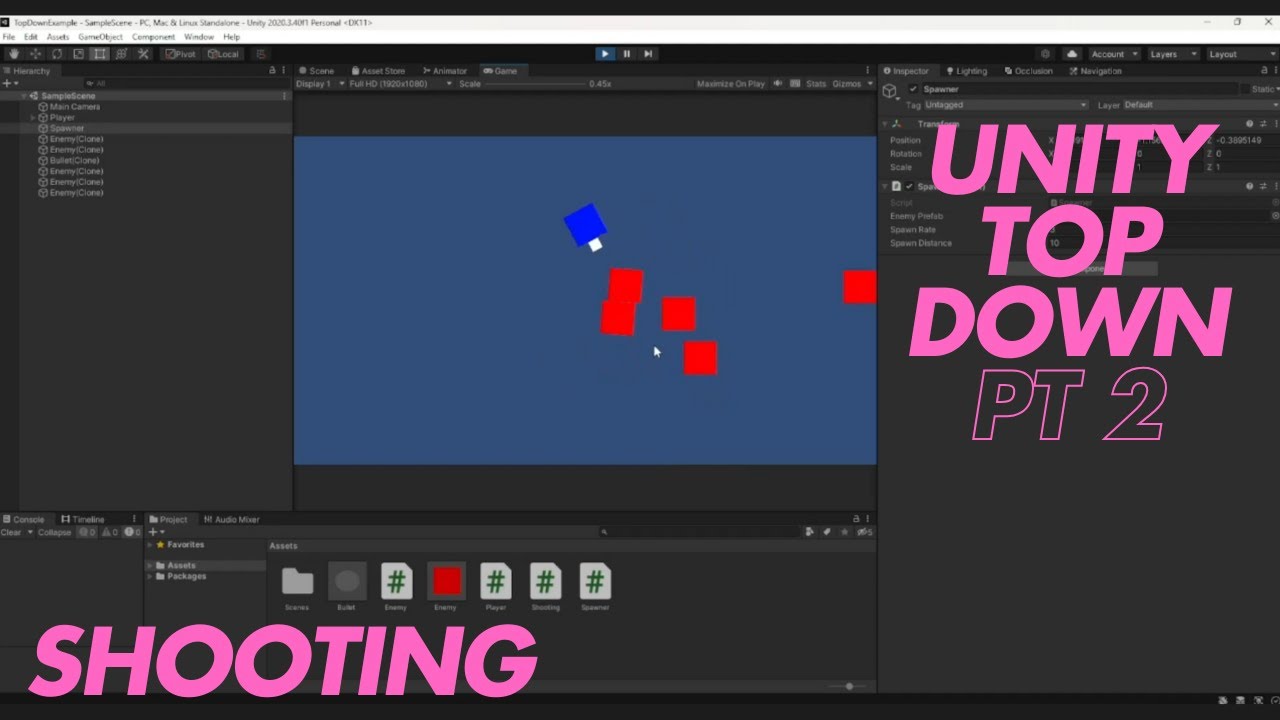Pause the game playback
Screen dimensions: 1280x720
pos(627,54)
